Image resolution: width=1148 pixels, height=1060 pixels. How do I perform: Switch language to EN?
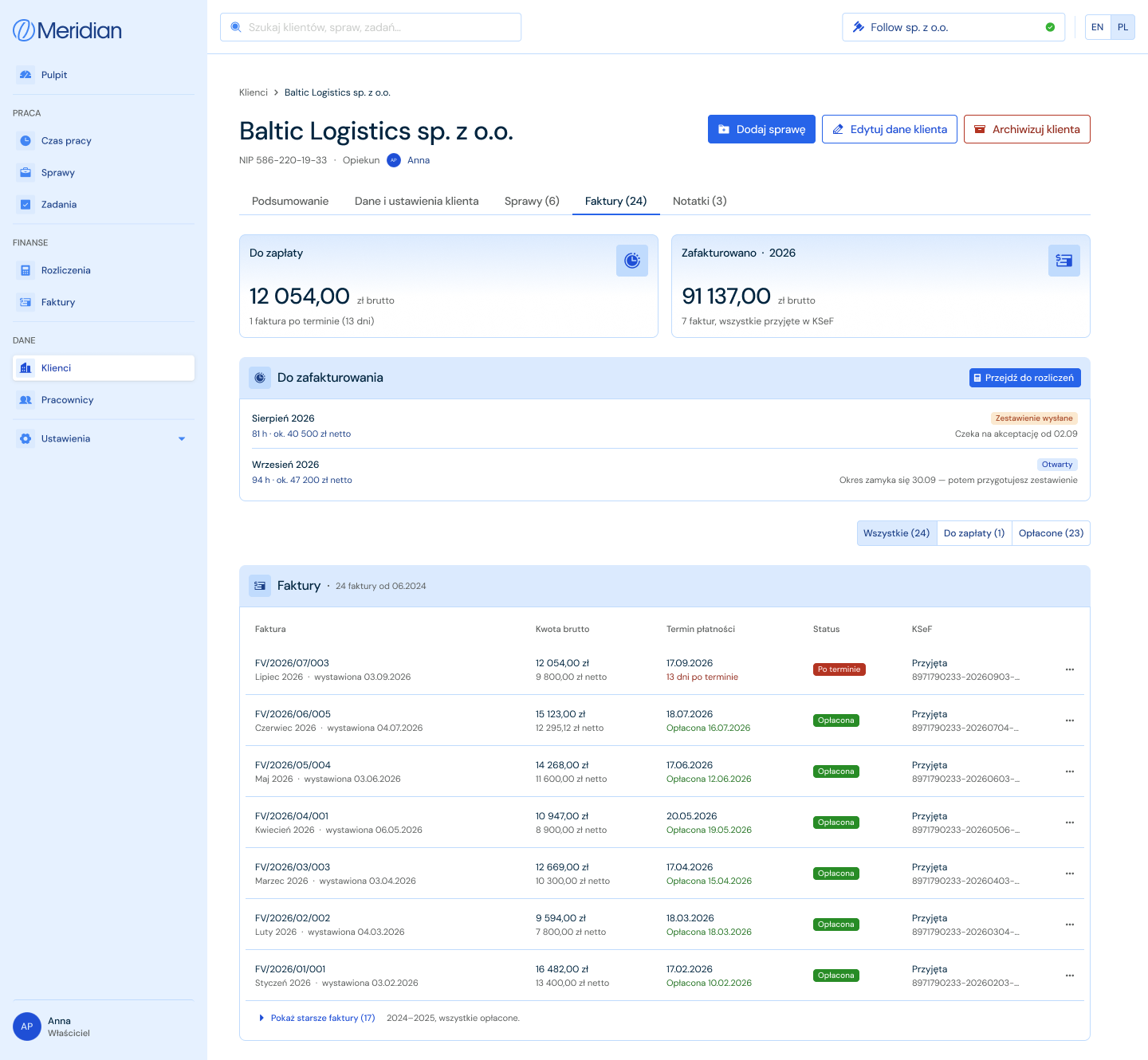point(1098,27)
